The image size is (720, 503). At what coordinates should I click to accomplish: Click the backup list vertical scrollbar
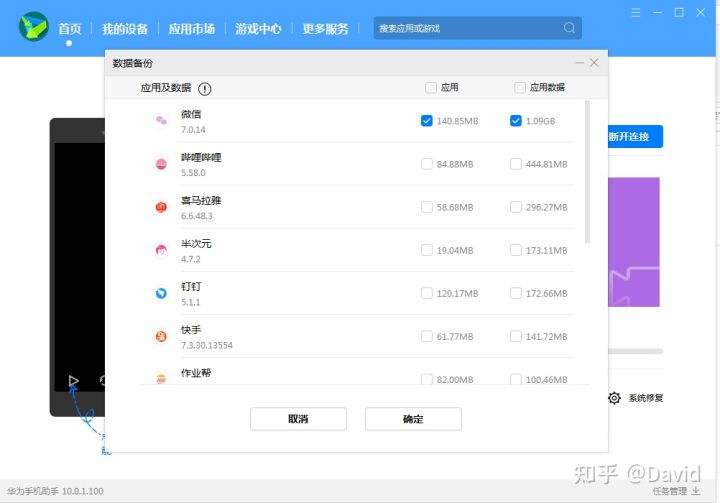[587, 172]
